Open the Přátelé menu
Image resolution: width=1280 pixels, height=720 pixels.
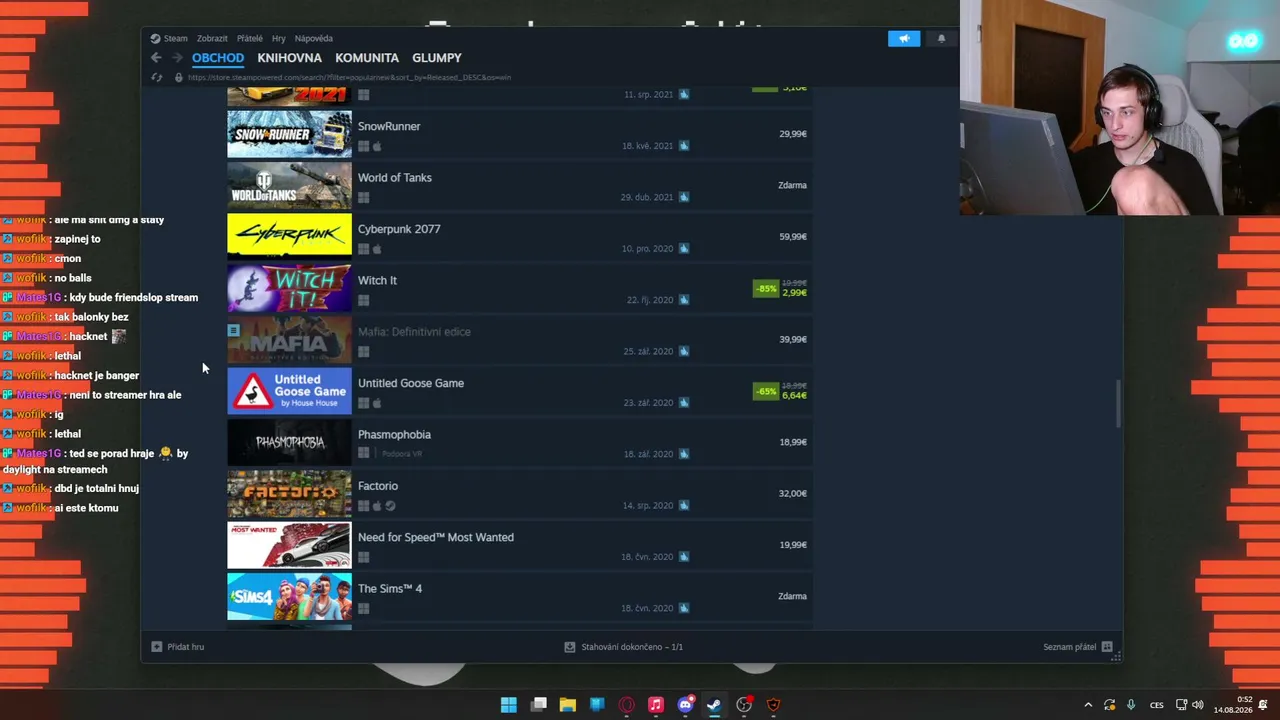[x=250, y=39]
